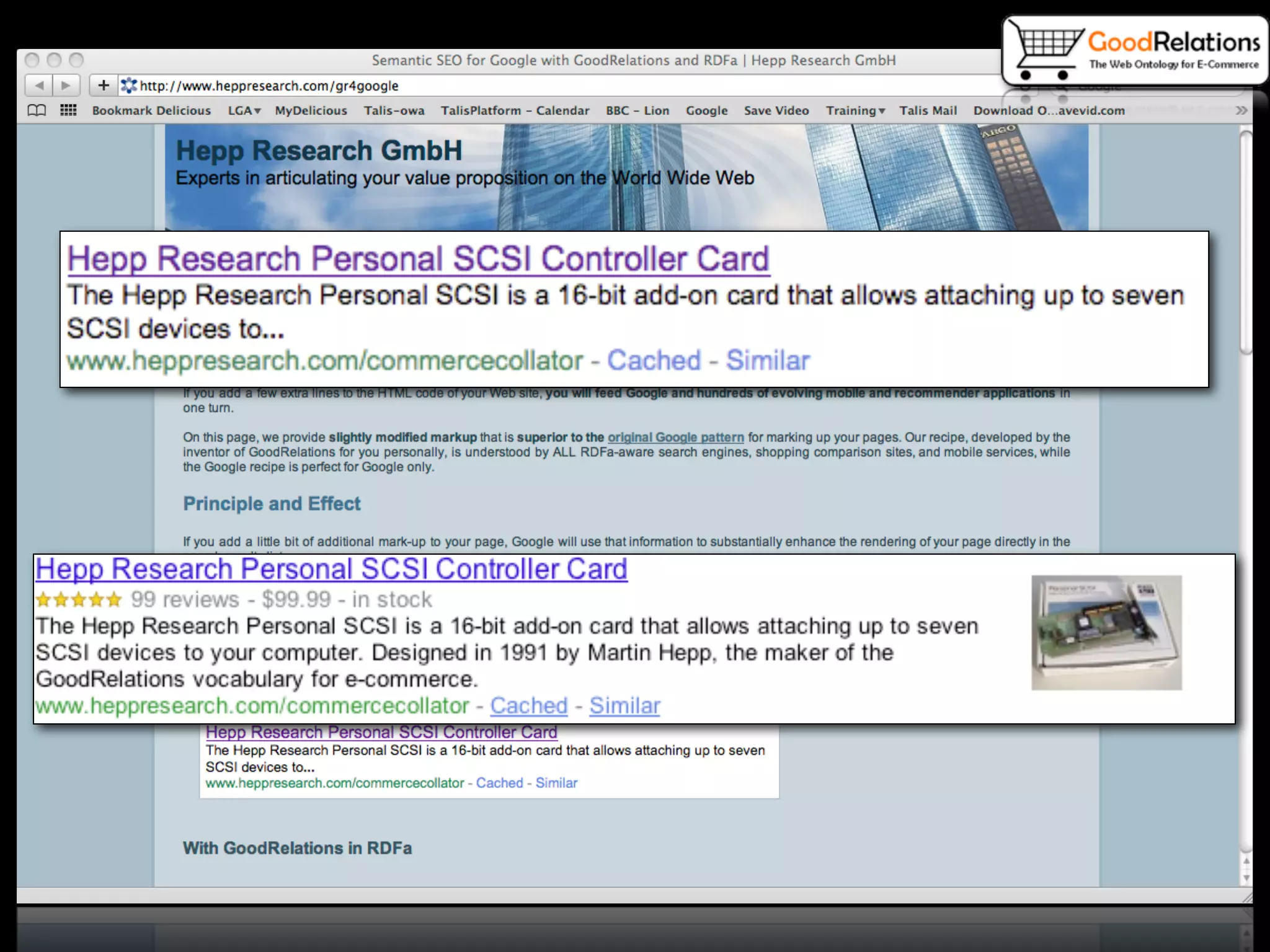Expand the Training bookmarks dropdown

[x=855, y=111]
